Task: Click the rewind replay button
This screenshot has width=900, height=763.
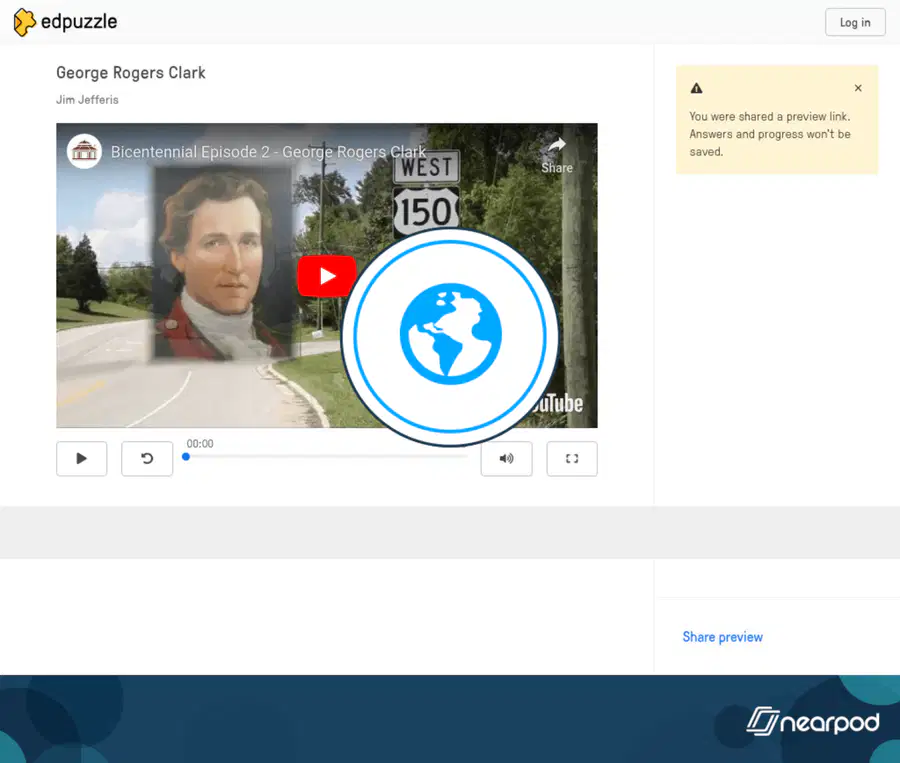Action: pos(147,458)
